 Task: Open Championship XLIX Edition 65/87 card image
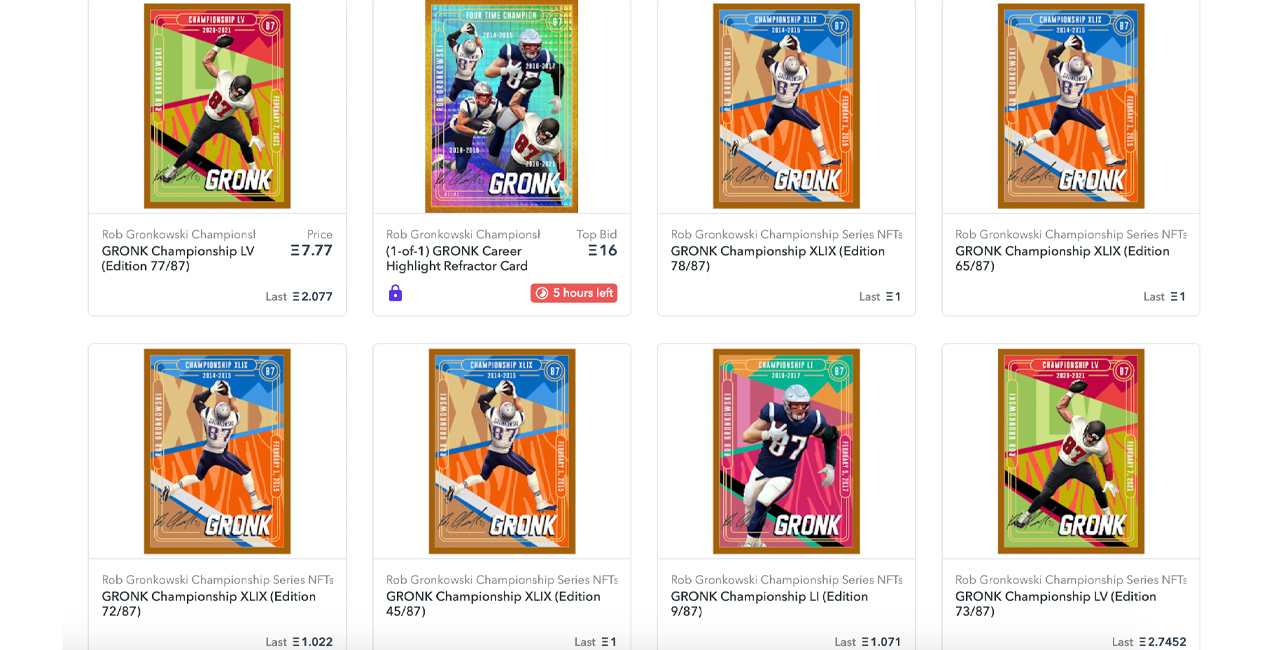[x=1071, y=105]
